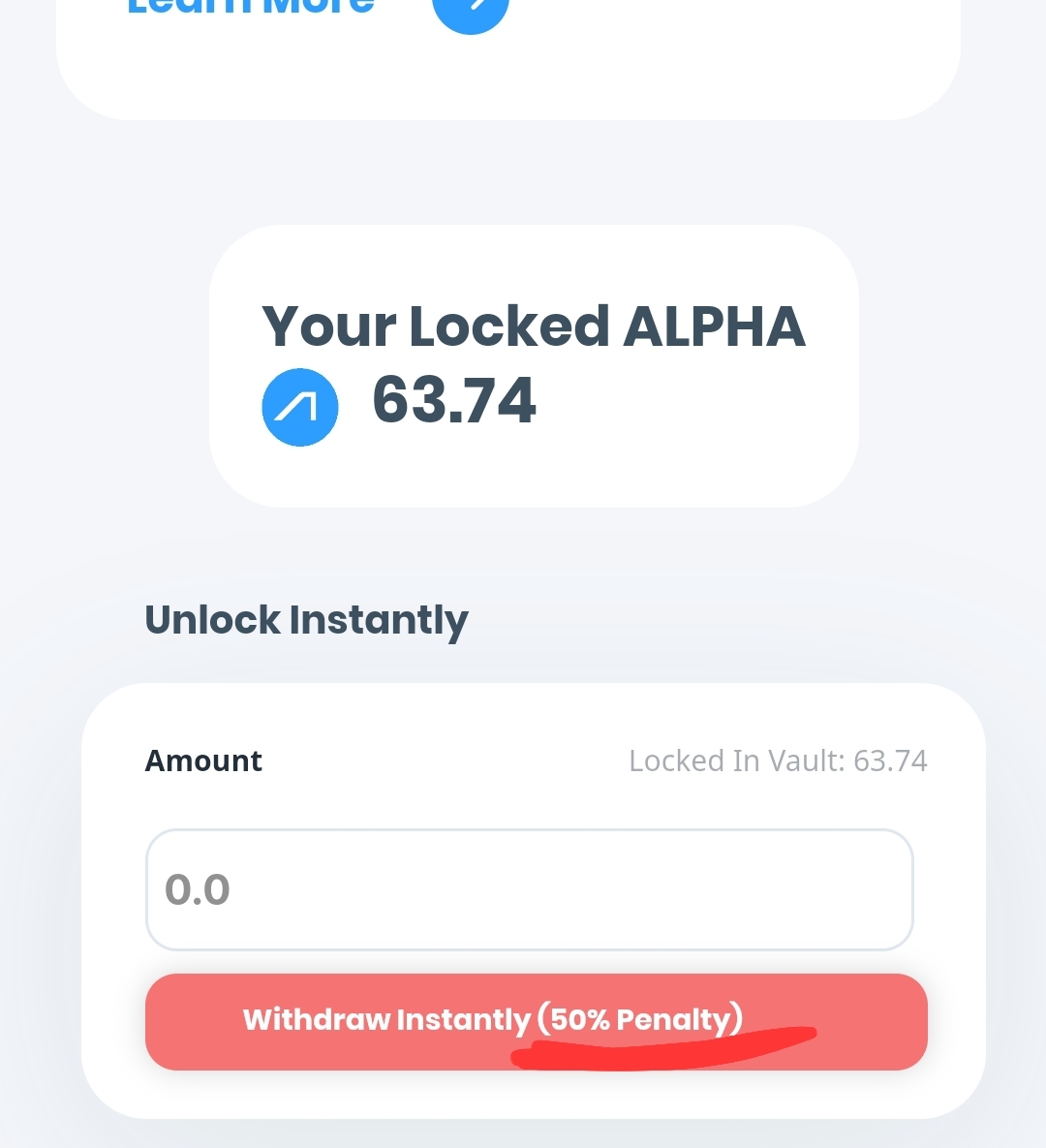This screenshot has height=1148, width=1046.
Task: Click the underlined 50% Penalty text
Action: 644,1019
